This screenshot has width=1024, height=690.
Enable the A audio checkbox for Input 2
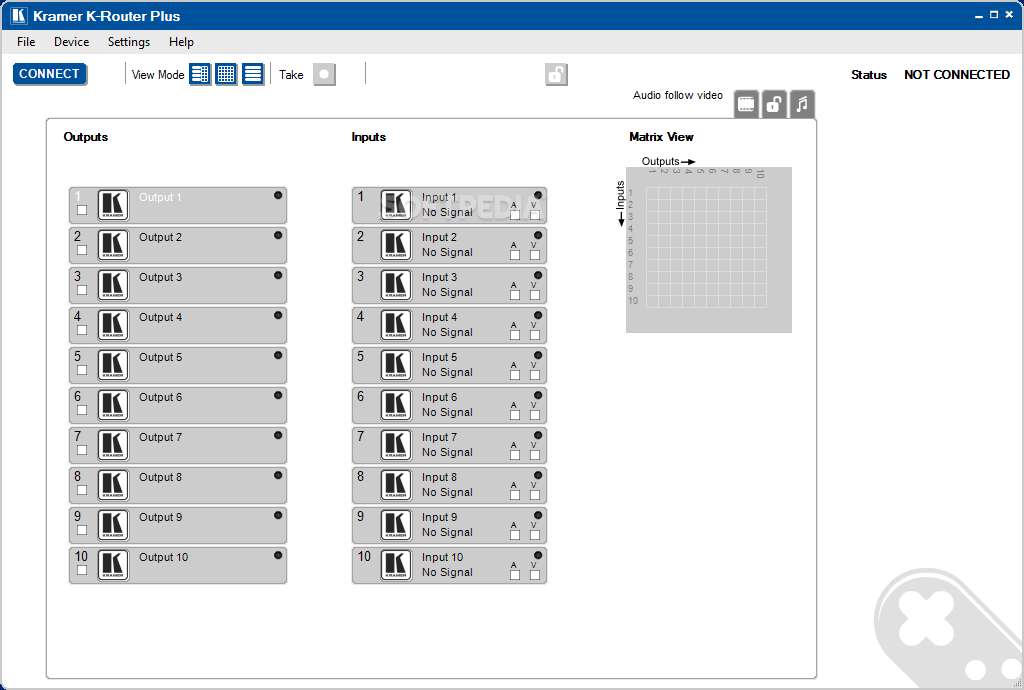515,255
